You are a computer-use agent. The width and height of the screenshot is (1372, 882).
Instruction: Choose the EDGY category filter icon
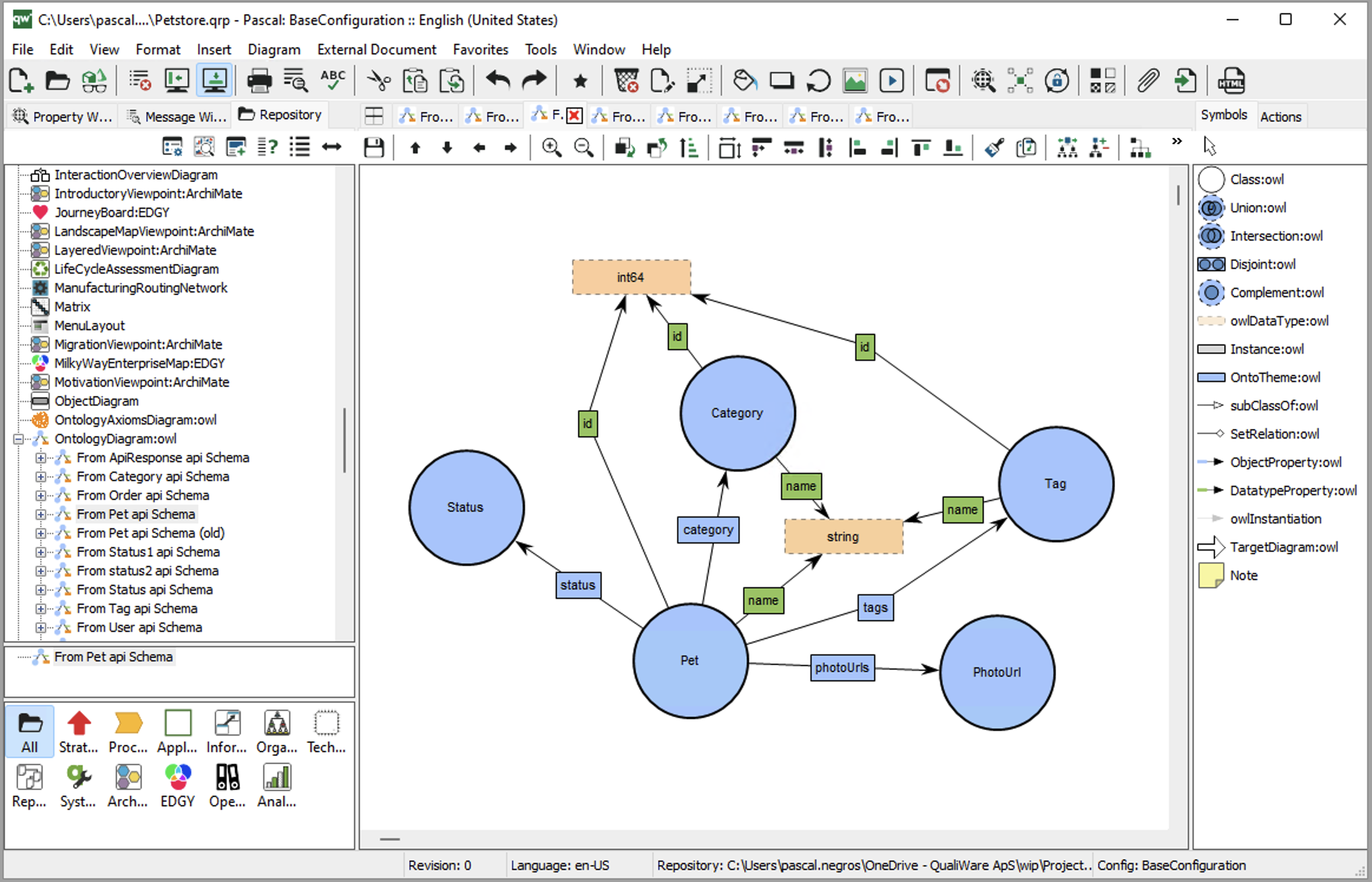click(178, 786)
